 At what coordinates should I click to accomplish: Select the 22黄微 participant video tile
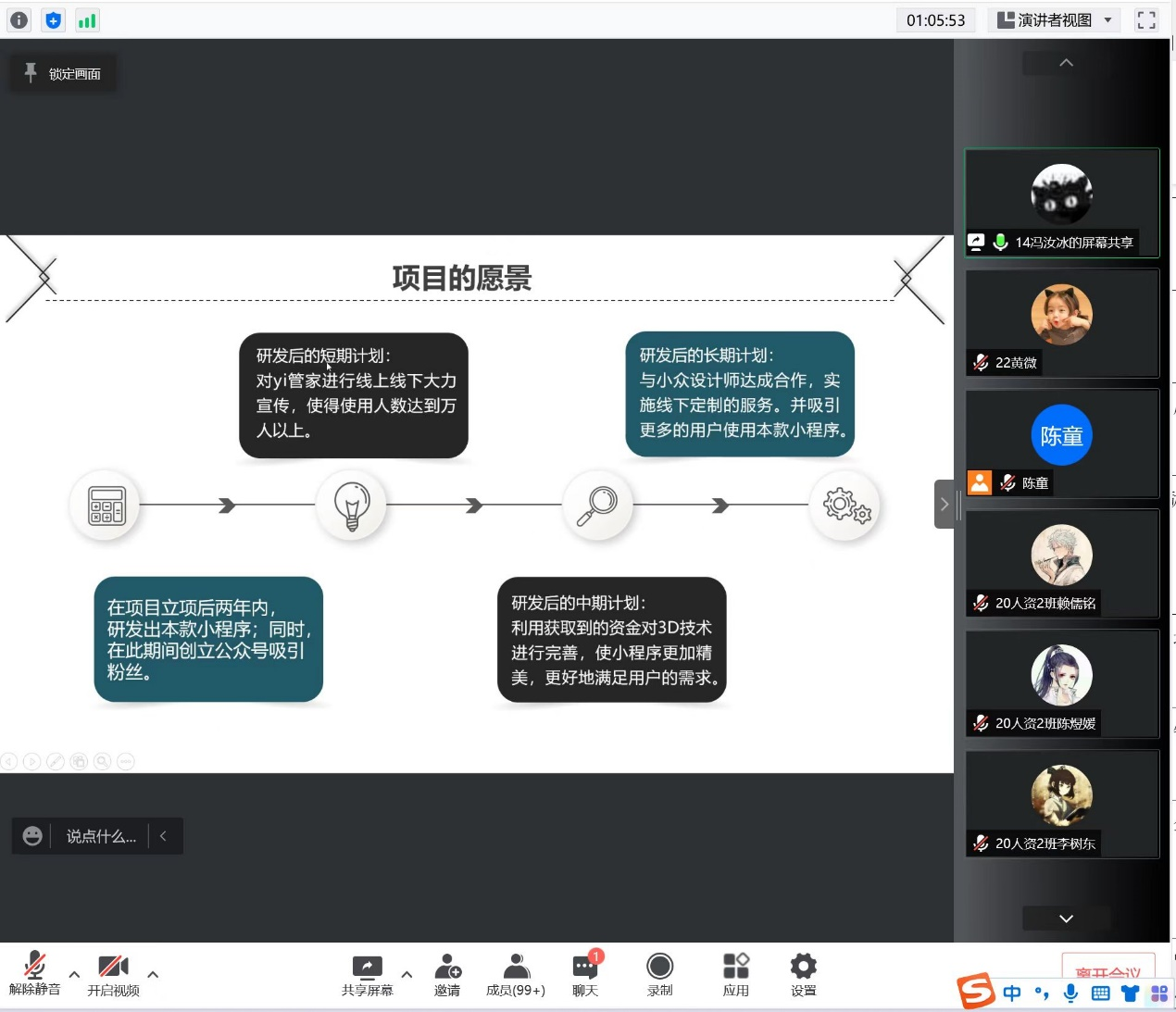coord(1061,322)
